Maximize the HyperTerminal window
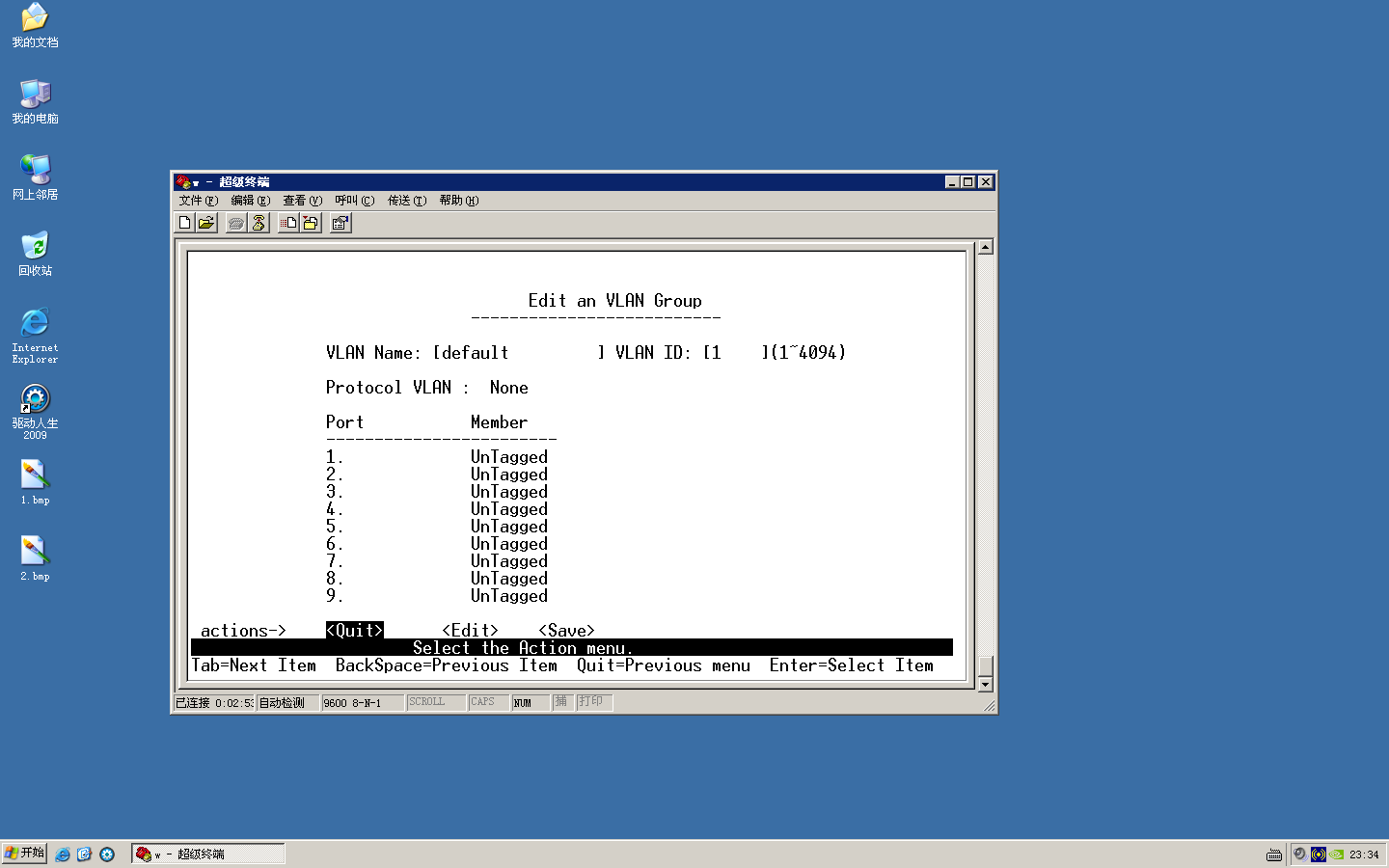The width and height of the screenshot is (1389, 868). pos(967,181)
